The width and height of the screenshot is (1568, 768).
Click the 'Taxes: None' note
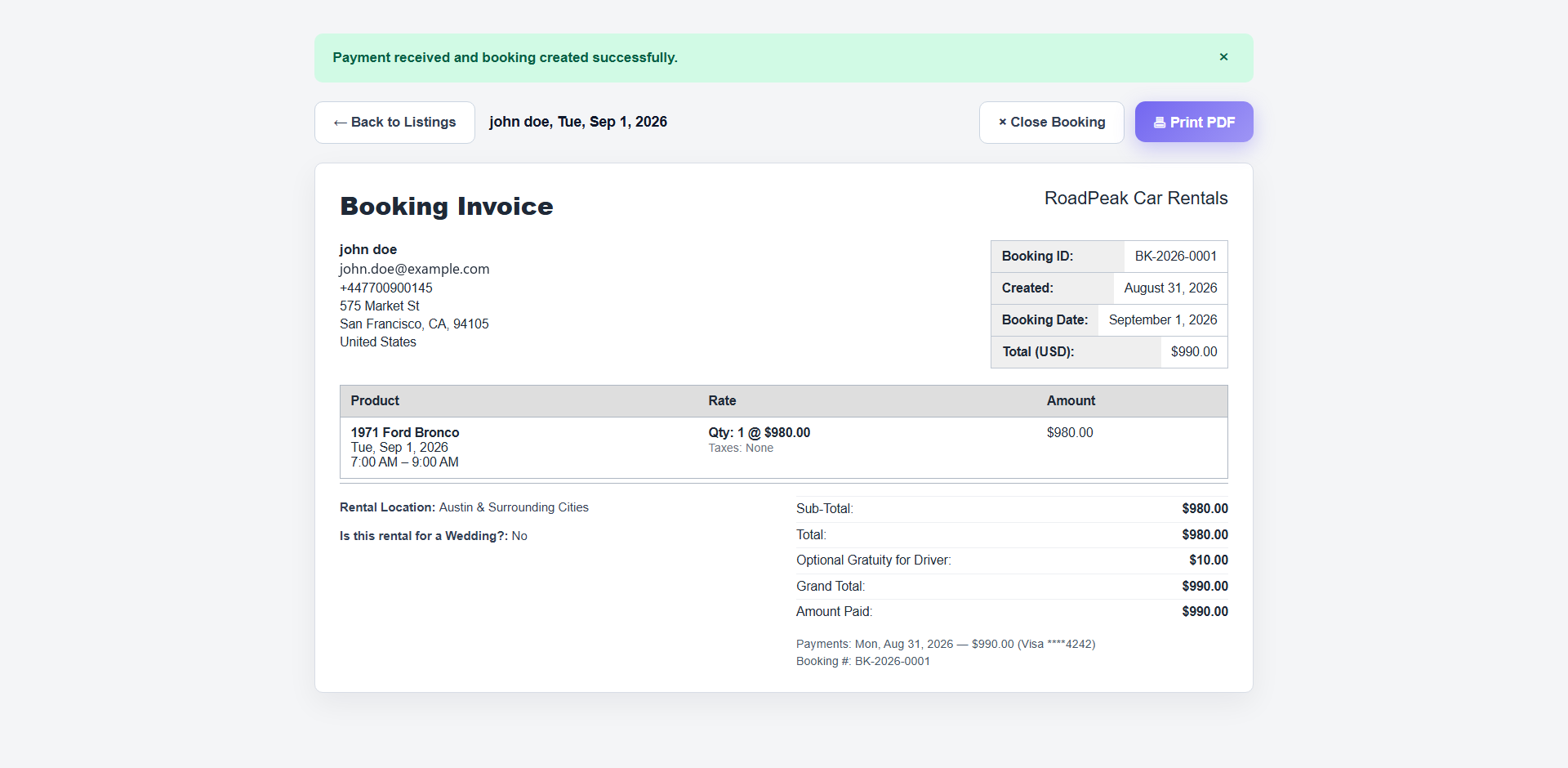[x=741, y=448]
